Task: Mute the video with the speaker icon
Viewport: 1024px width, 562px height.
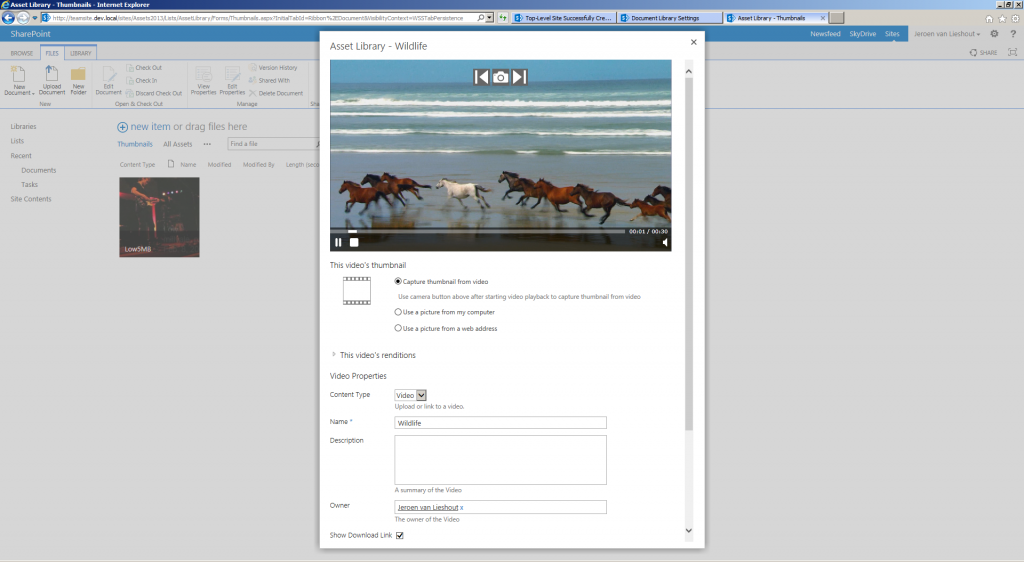Action: 665,242
